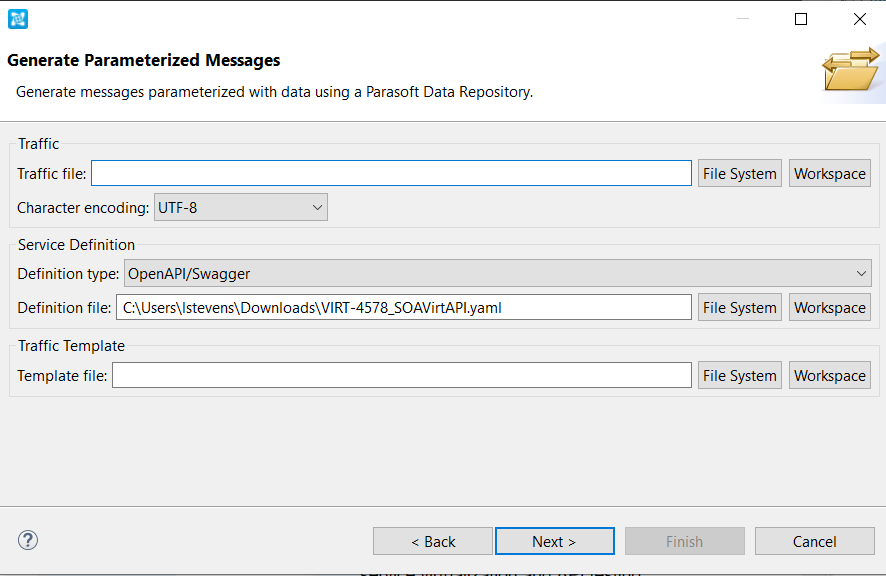Cancel the wizard dialog
886x576 pixels.
pyautogui.click(x=815, y=542)
